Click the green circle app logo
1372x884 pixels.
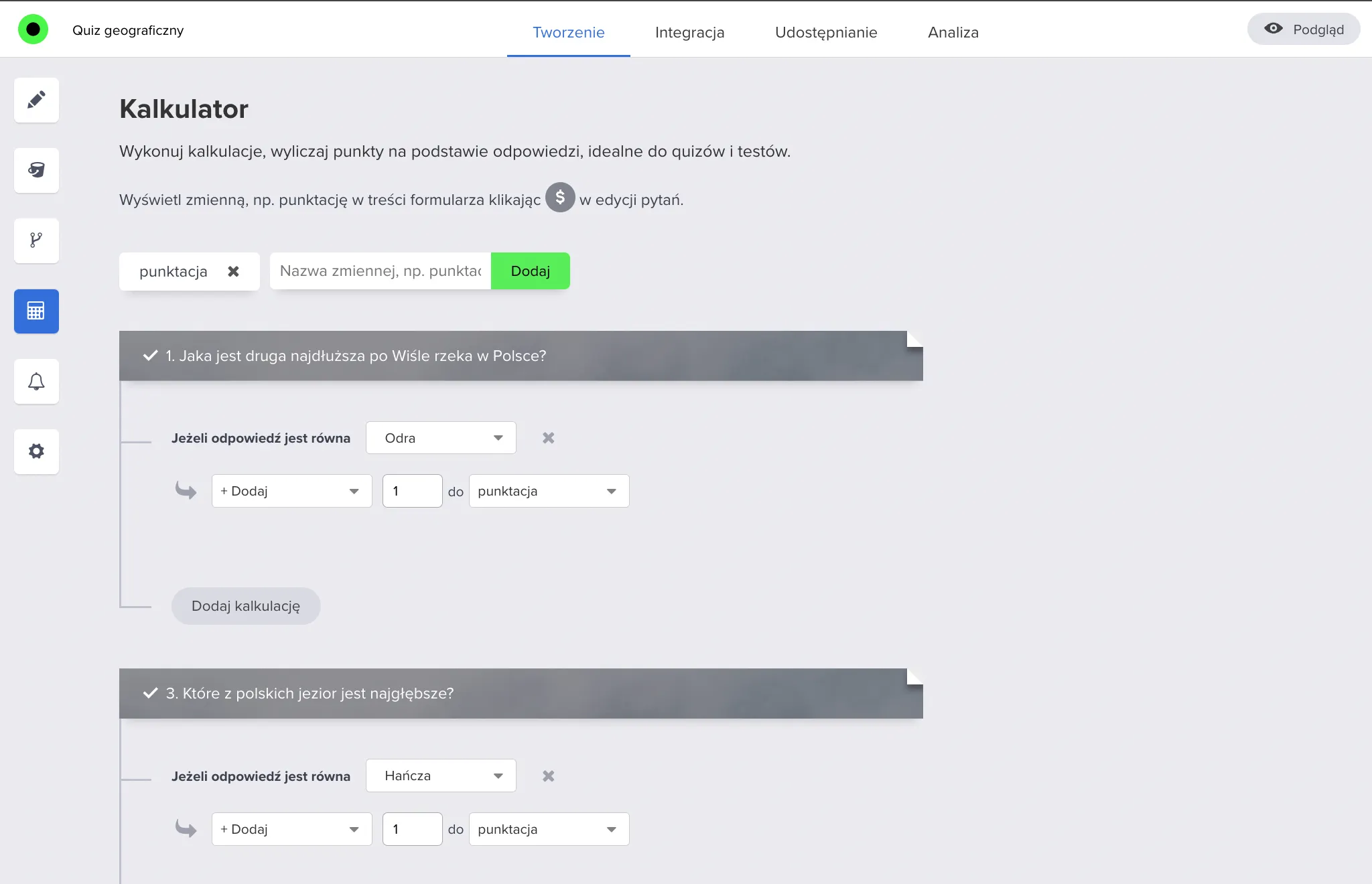(33, 29)
